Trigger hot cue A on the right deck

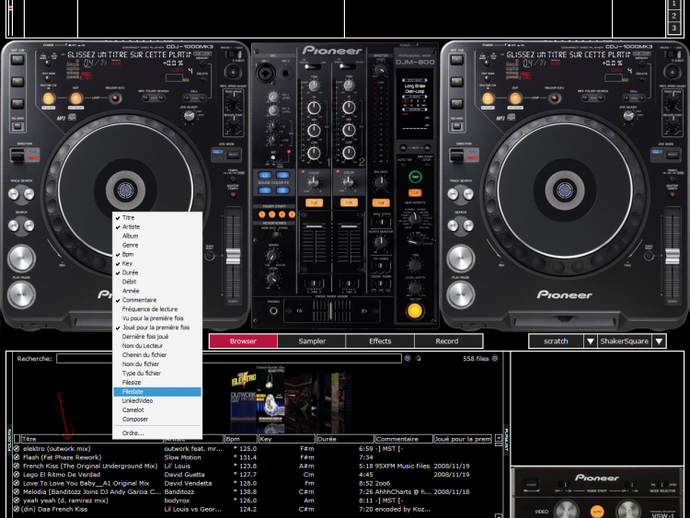click(x=457, y=60)
